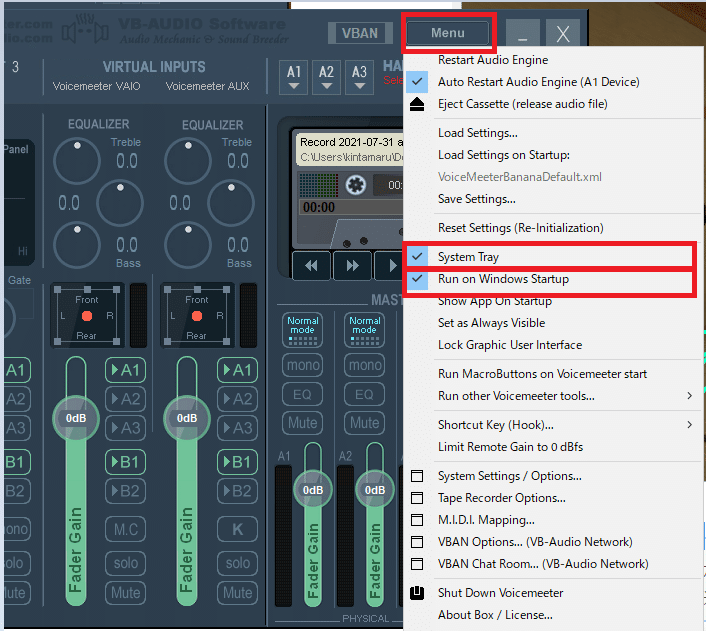Image resolution: width=706 pixels, height=631 pixels.
Task: Open the A2 hardware output dropdown
Action: click(x=326, y=77)
